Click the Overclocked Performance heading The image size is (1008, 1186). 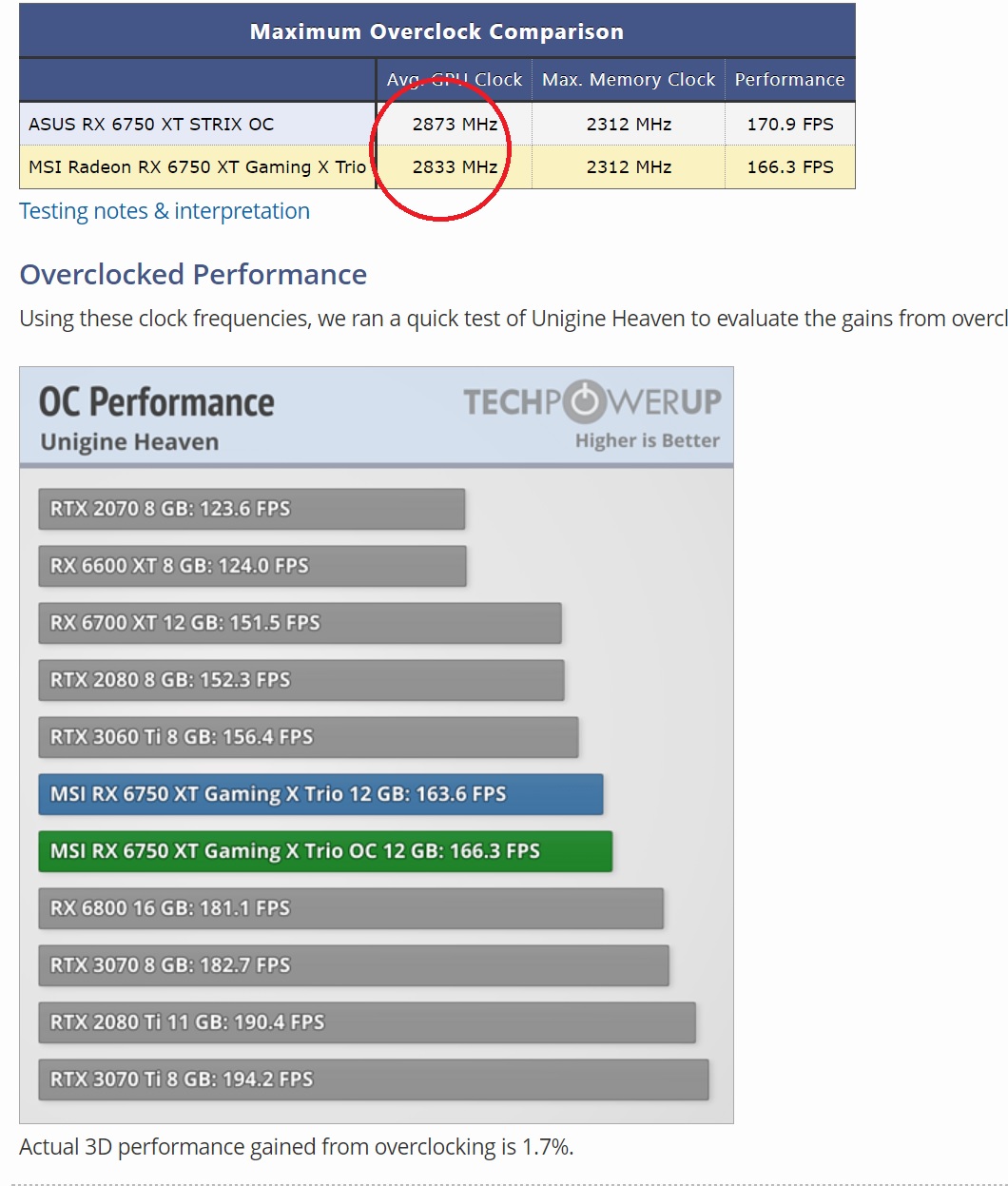193,275
